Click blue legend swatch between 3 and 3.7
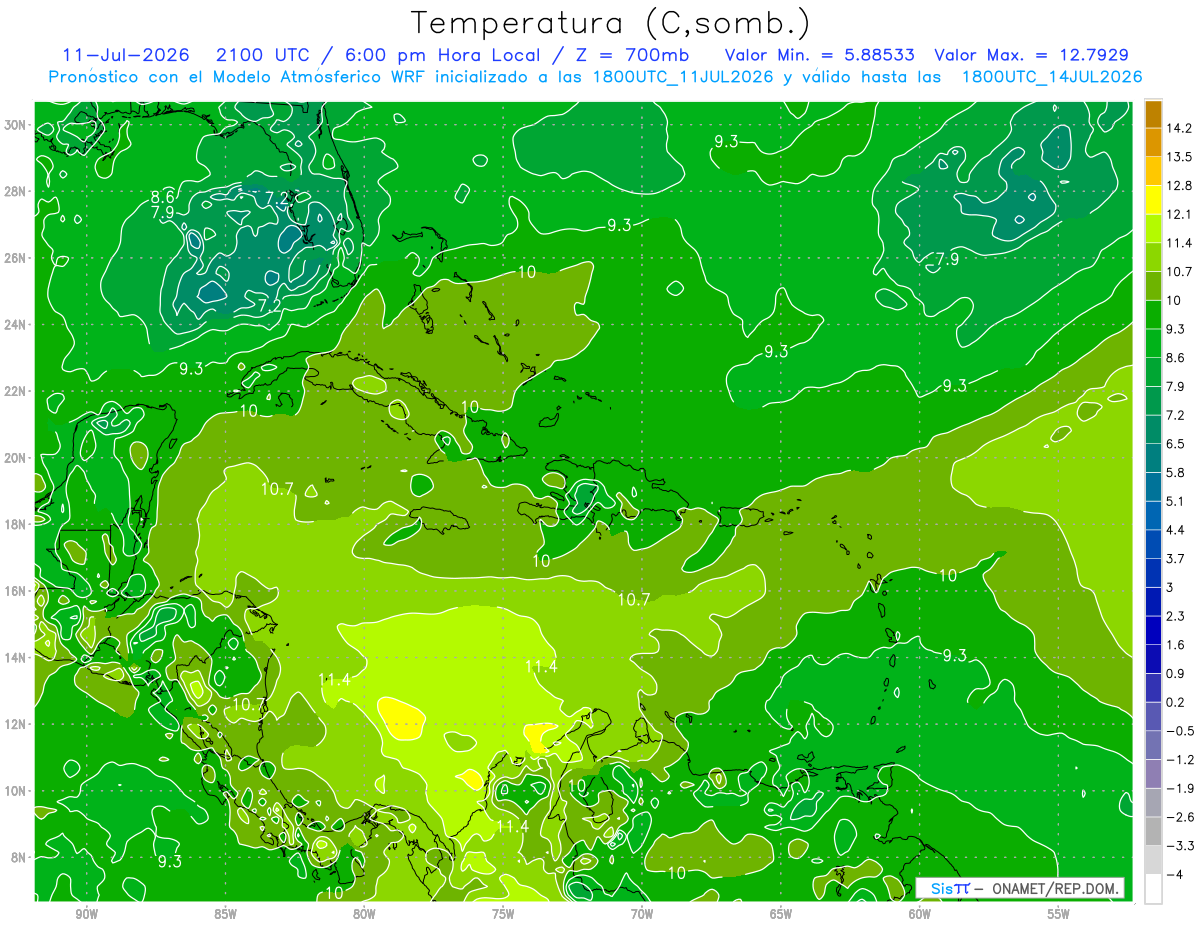Viewport: 1200px width, 927px height. (1153, 573)
